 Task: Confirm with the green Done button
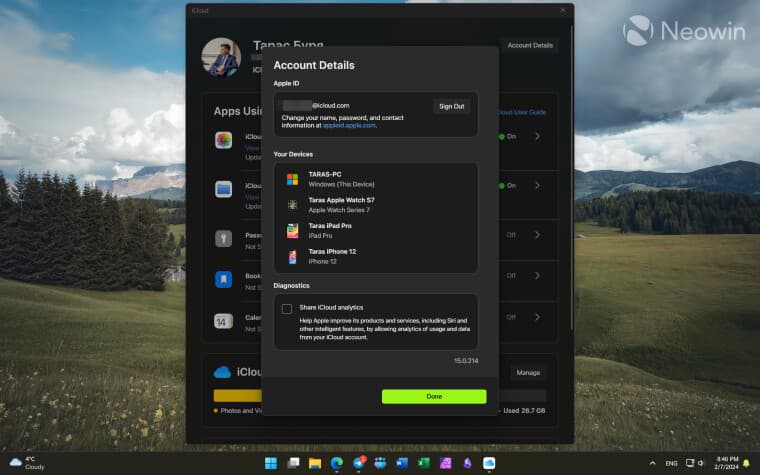(434, 396)
